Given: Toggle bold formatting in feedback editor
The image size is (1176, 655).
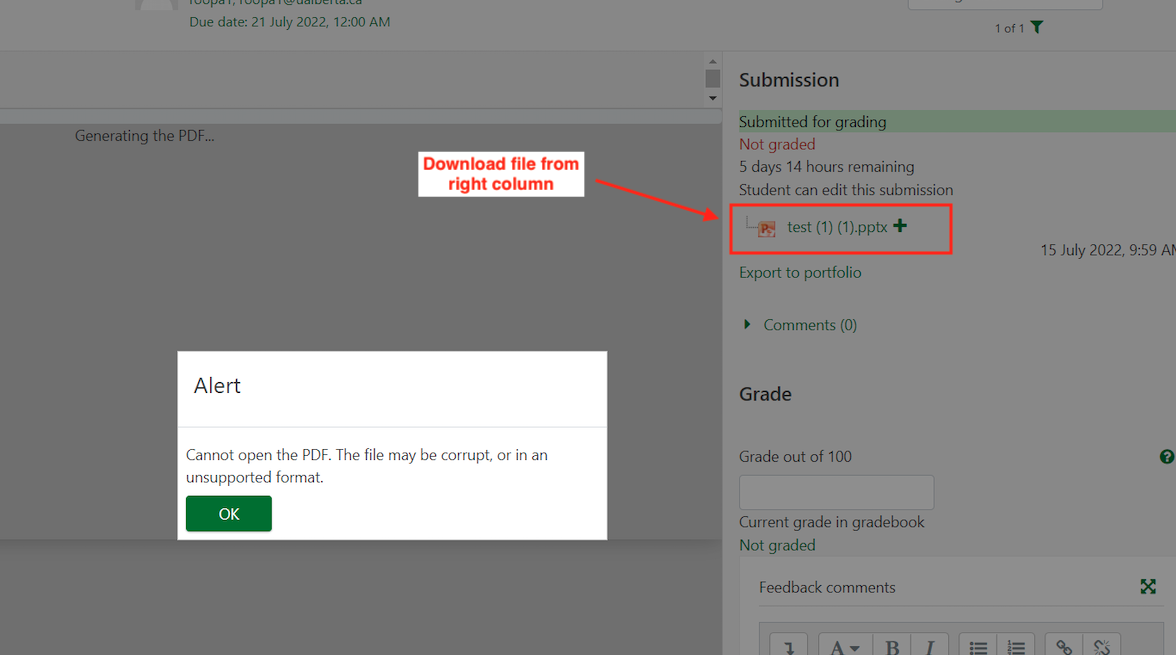Looking at the screenshot, I should pos(892,646).
